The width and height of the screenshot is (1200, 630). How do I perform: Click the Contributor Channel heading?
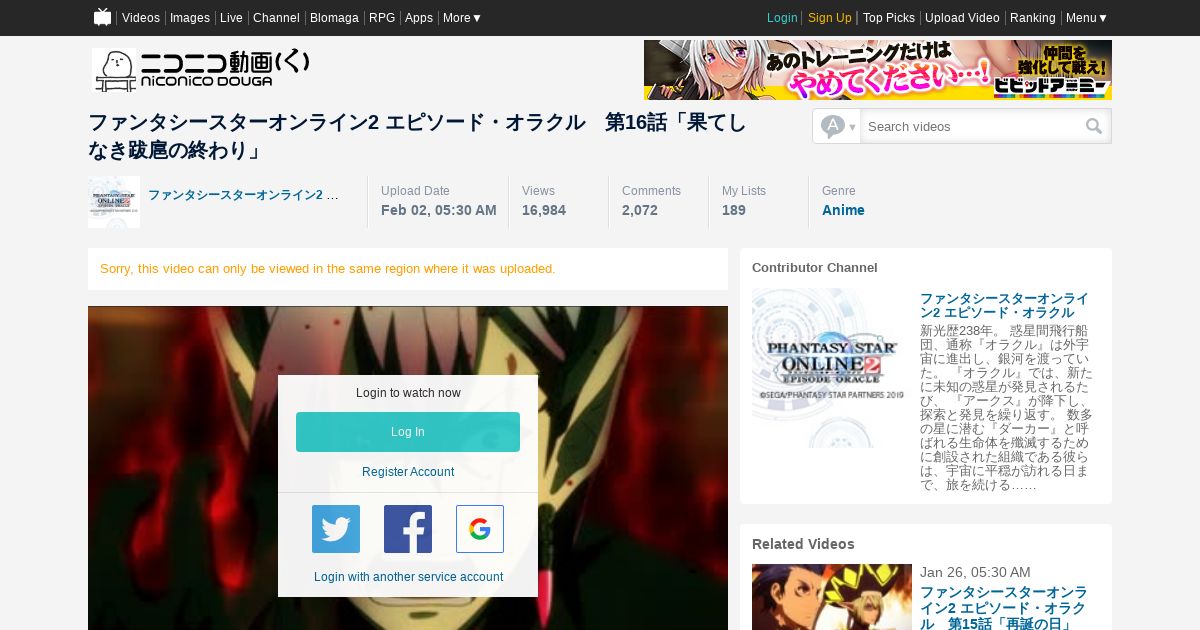815,268
